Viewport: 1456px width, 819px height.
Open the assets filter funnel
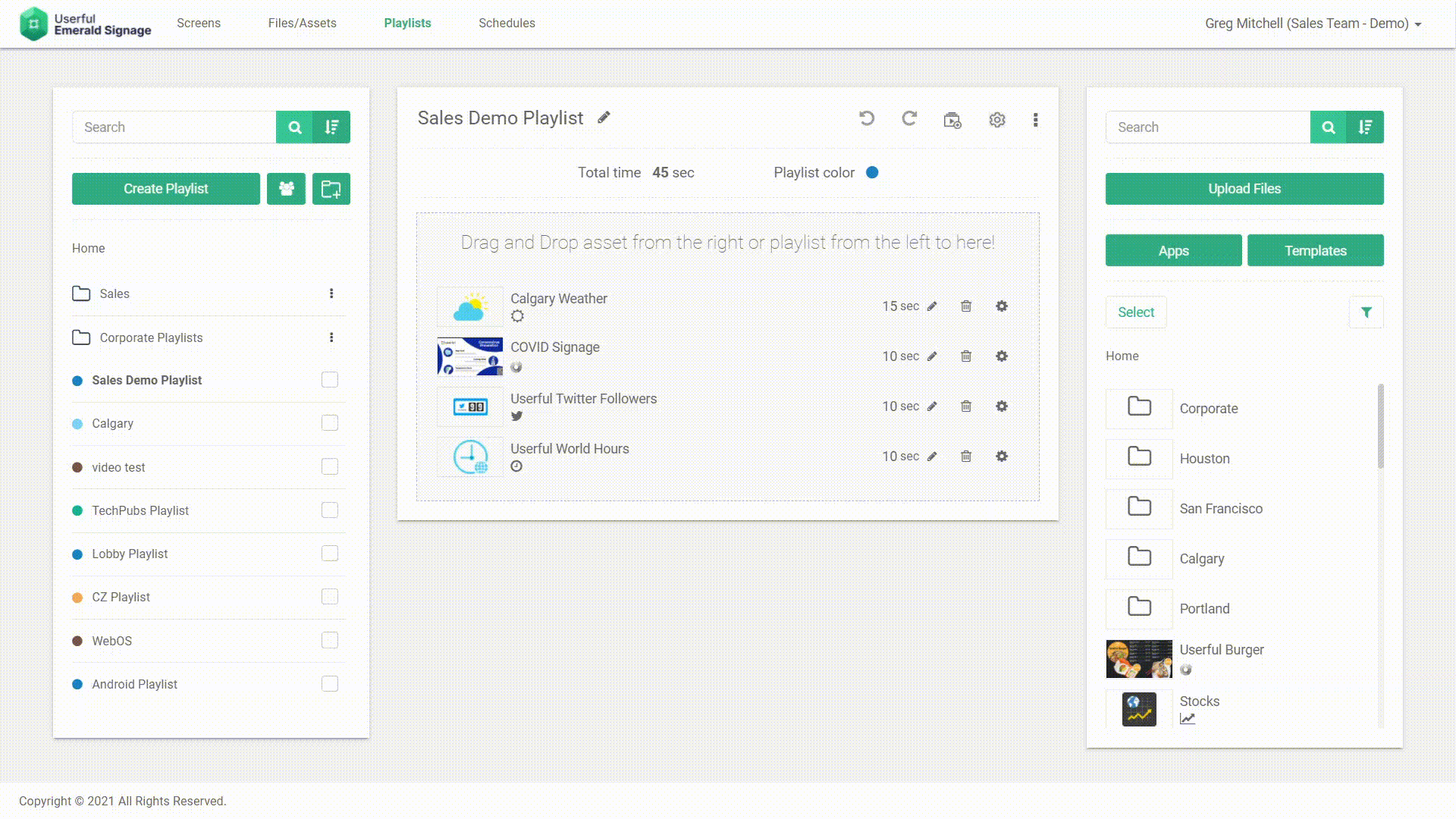(x=1367, y=312)
